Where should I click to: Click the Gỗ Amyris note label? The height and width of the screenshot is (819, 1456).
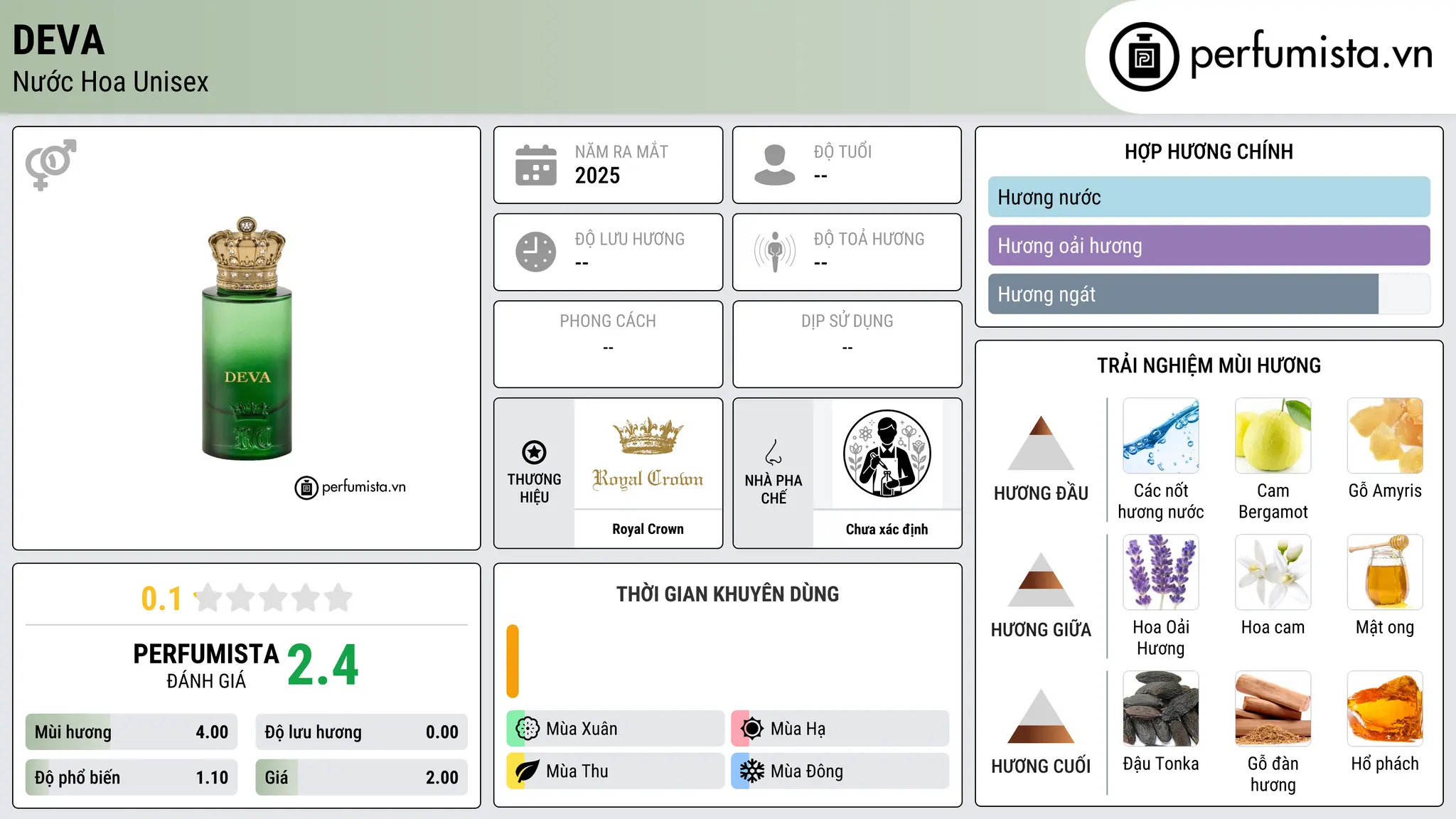point(1385,491)
